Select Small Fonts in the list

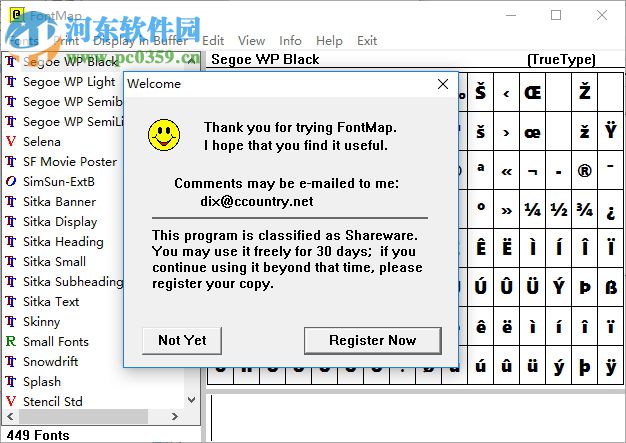click(56, 341)
